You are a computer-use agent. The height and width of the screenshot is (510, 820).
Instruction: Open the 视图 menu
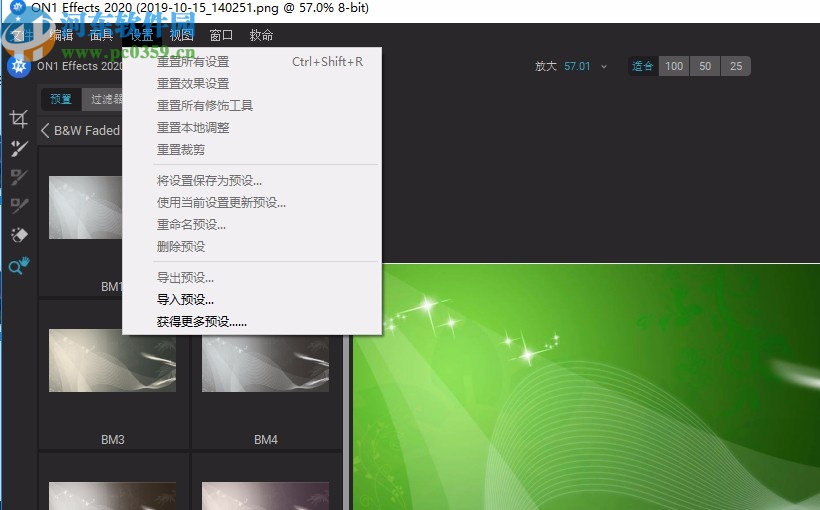tap(181, 35)
